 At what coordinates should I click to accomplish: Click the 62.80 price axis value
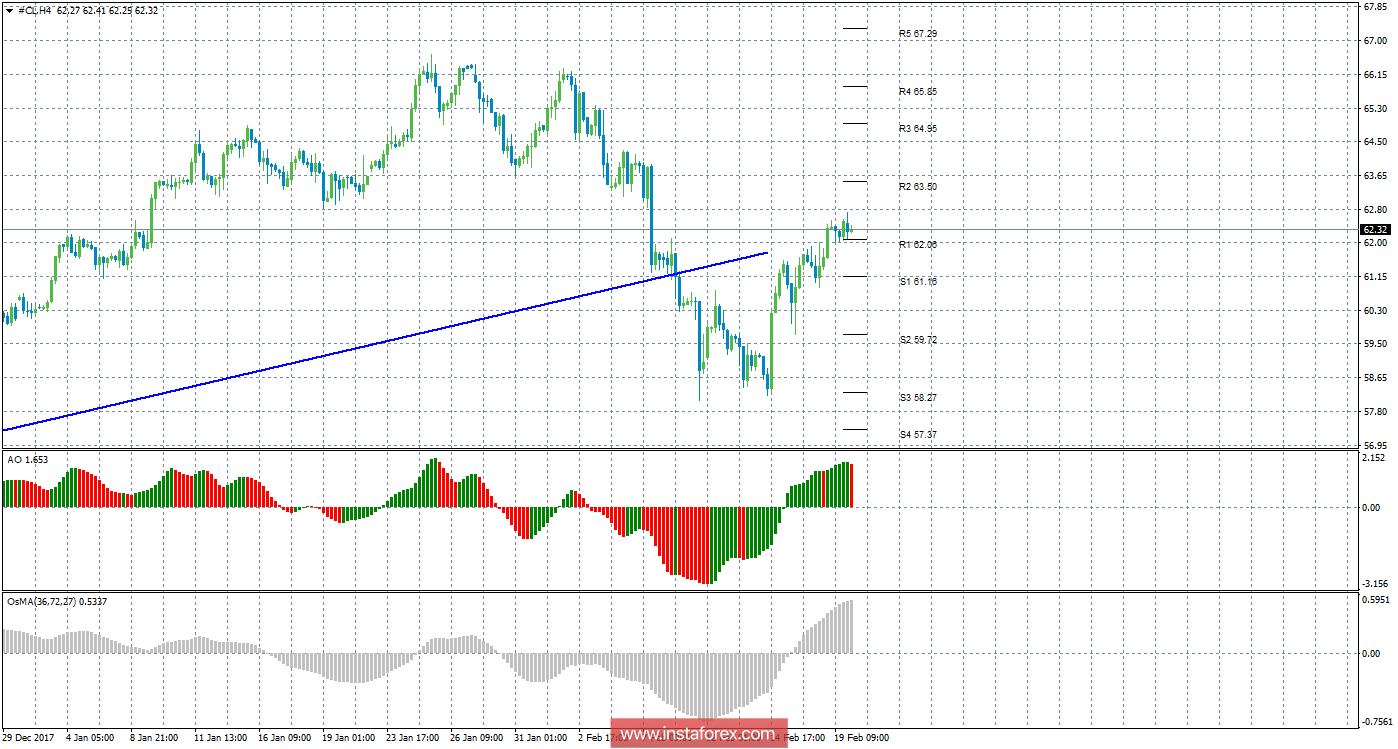tap(1375, 210)
